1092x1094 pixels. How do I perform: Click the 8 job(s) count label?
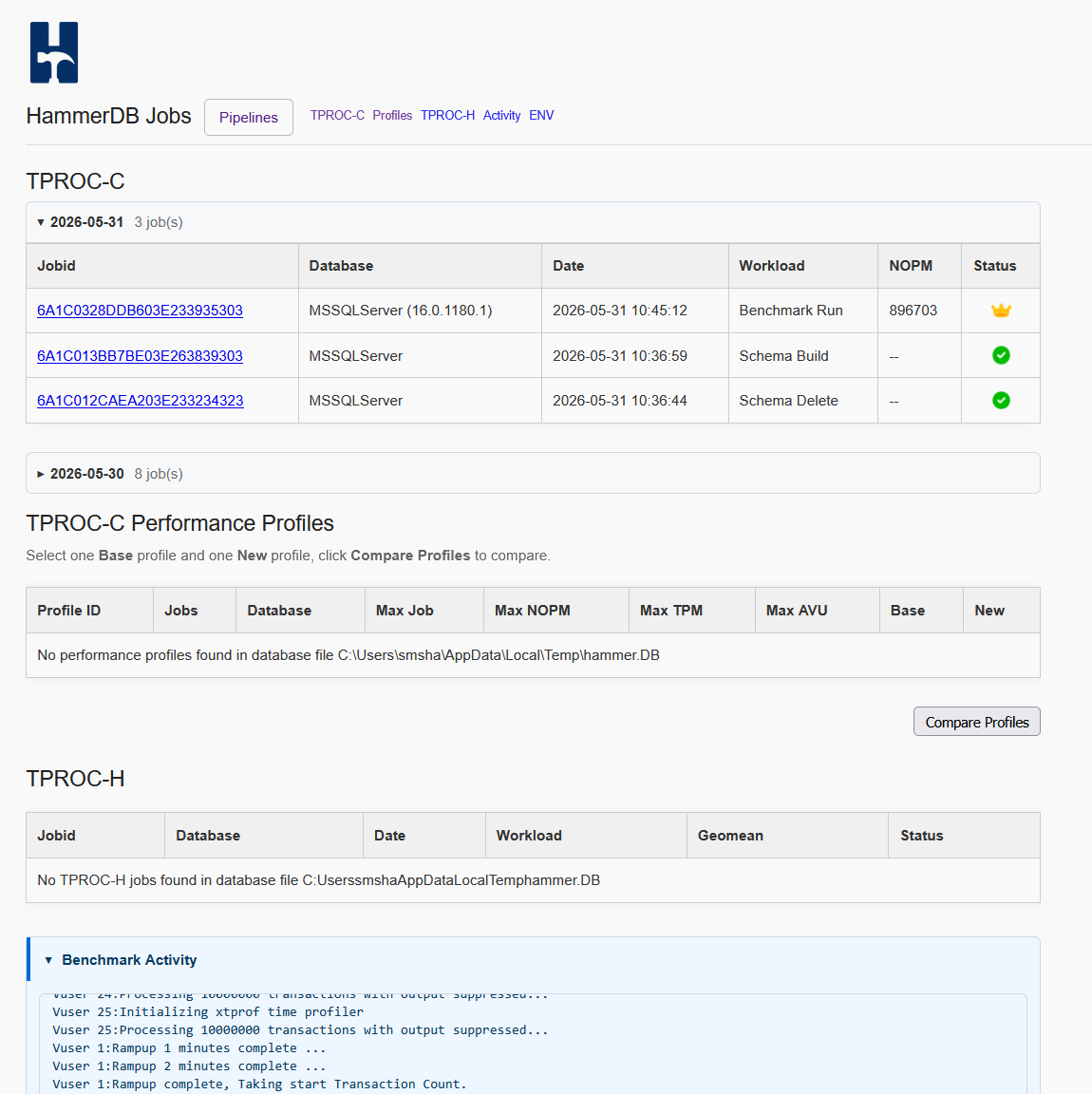(159, 475)
